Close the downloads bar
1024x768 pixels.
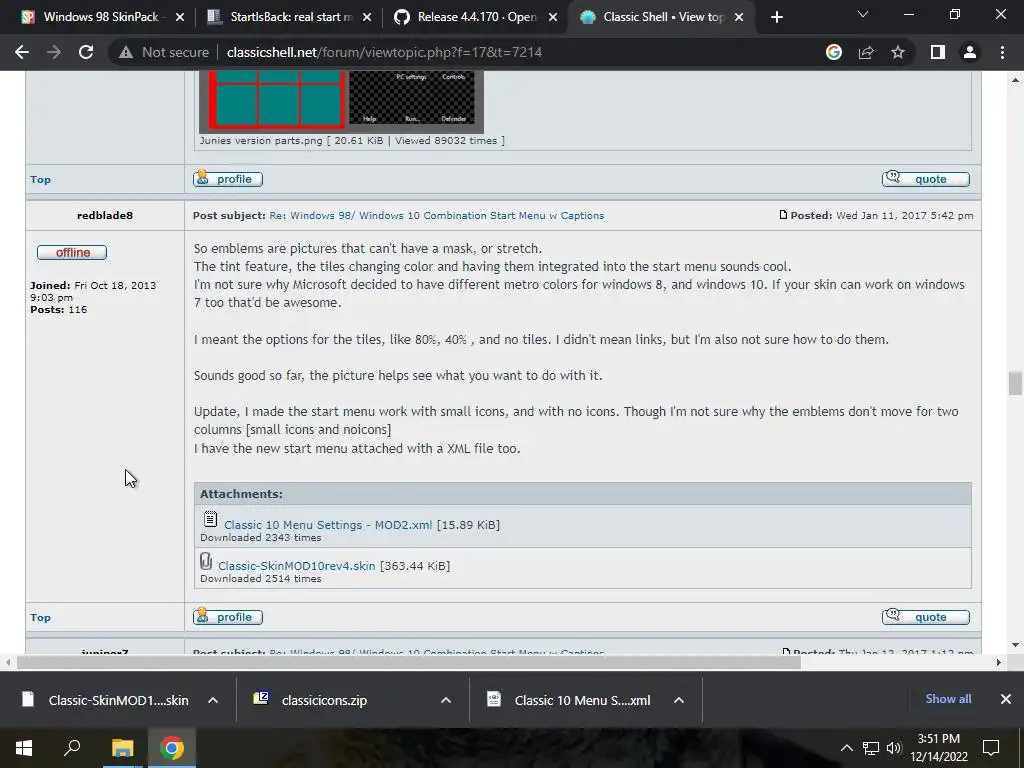click(x=1006, y=699)
